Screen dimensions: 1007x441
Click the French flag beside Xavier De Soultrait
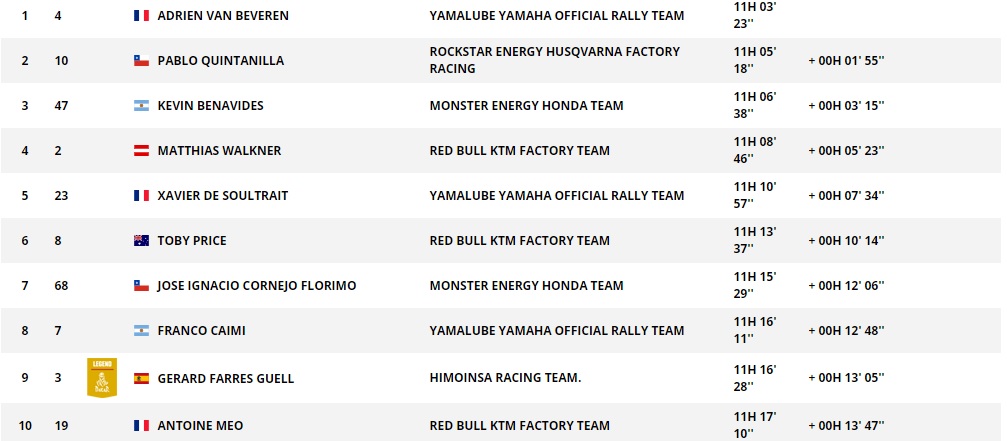coord(141,196)
